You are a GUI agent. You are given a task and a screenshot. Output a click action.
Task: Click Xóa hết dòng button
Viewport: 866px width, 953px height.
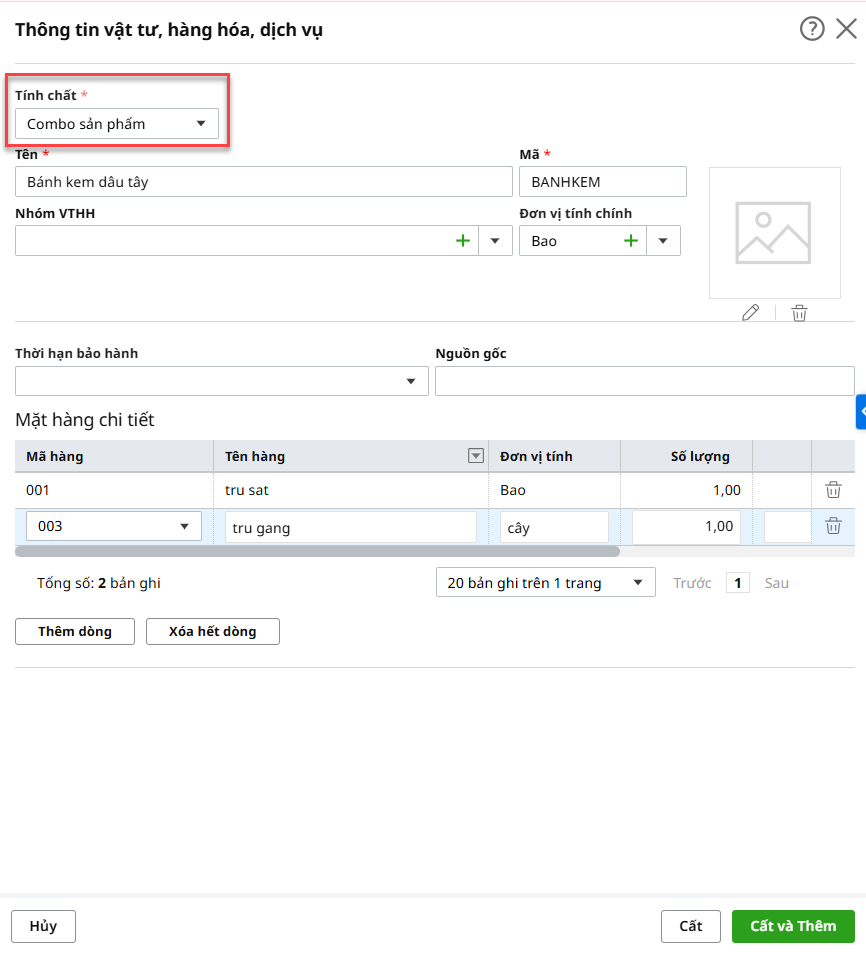[x=212, y=632]
